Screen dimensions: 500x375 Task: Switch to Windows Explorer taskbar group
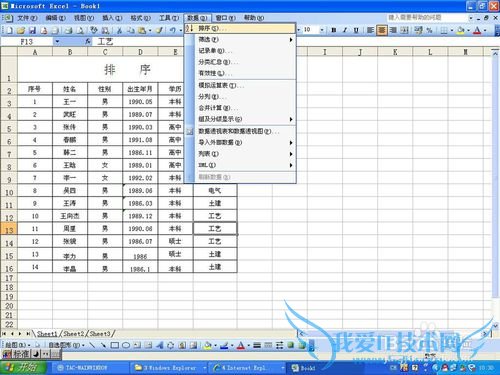click(x=170, y=368)
